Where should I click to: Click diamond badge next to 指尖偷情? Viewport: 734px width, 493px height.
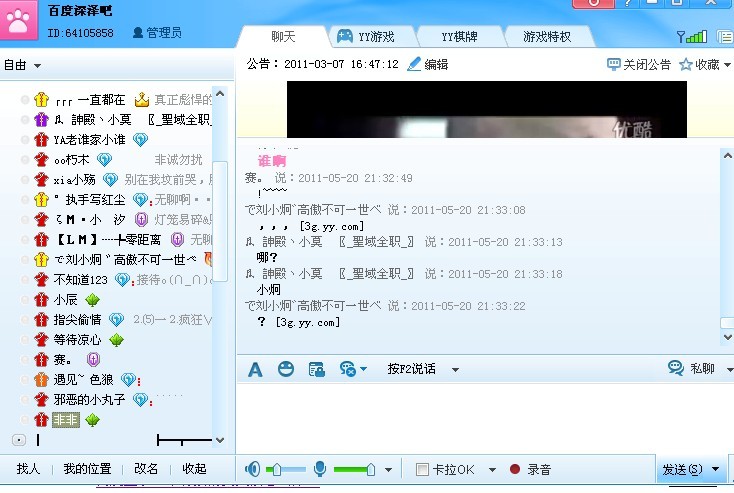117,320
